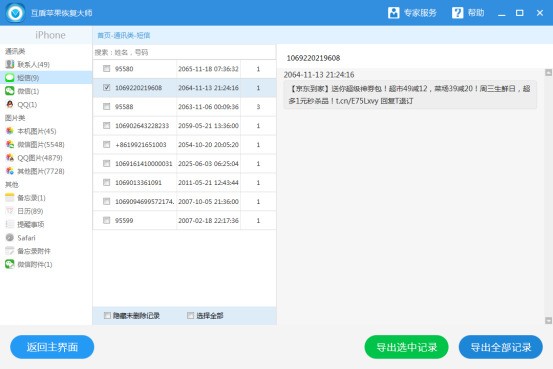Maximize the application window

519,13
